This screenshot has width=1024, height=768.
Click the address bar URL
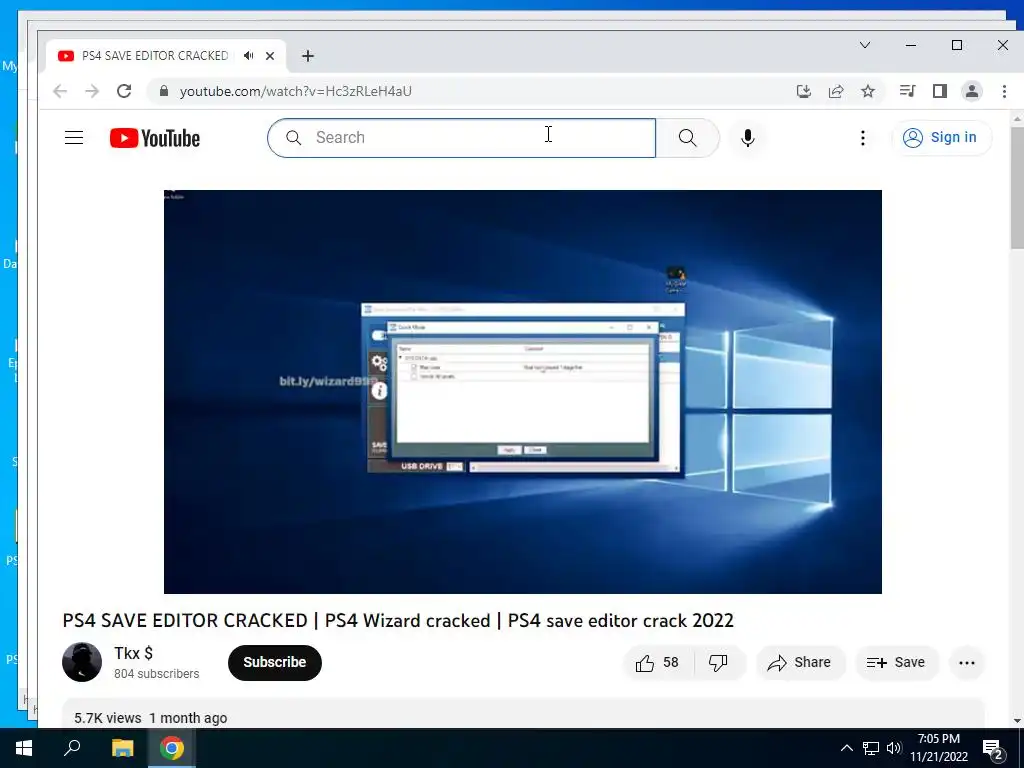click(x=296, y=91)
